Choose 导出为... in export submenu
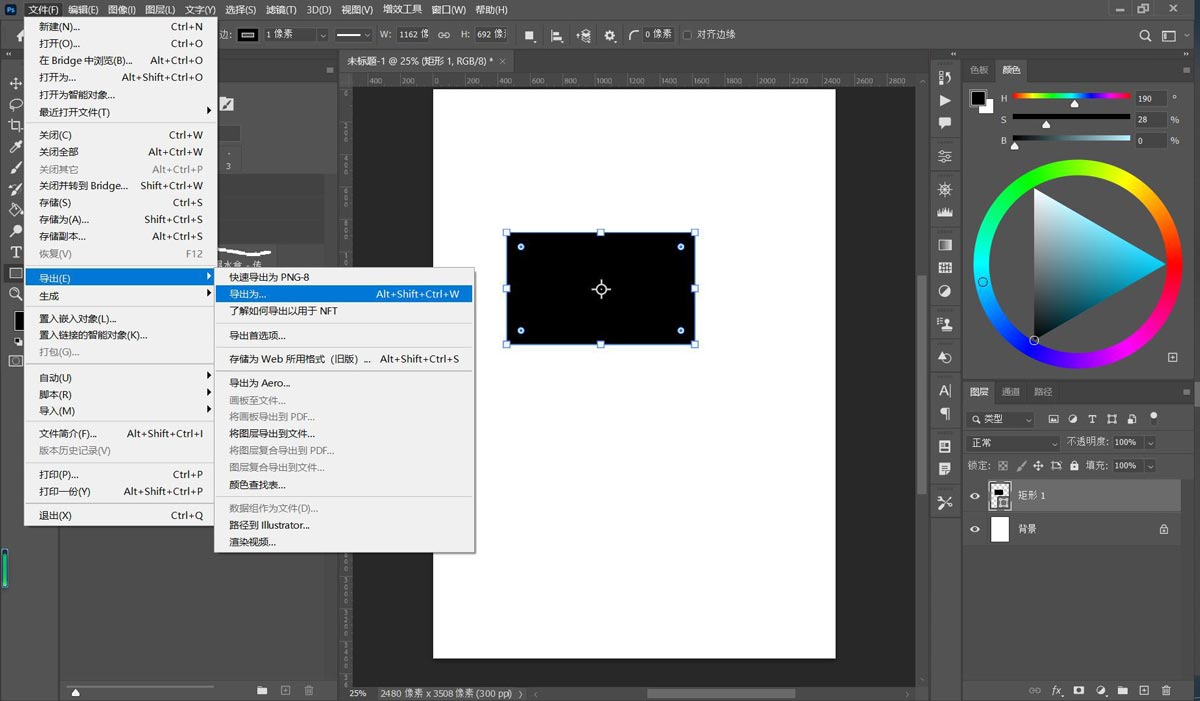The height and width of the screenshot is (701, 1200). coord(344,294)
